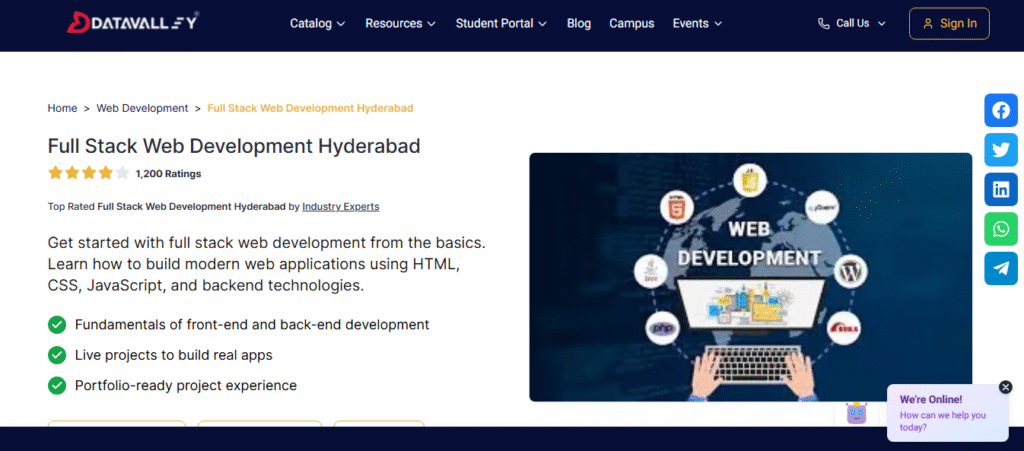Screen dimensions: 1024x451
Task: Share the page on Facebook
Action: click(1000, 110)
